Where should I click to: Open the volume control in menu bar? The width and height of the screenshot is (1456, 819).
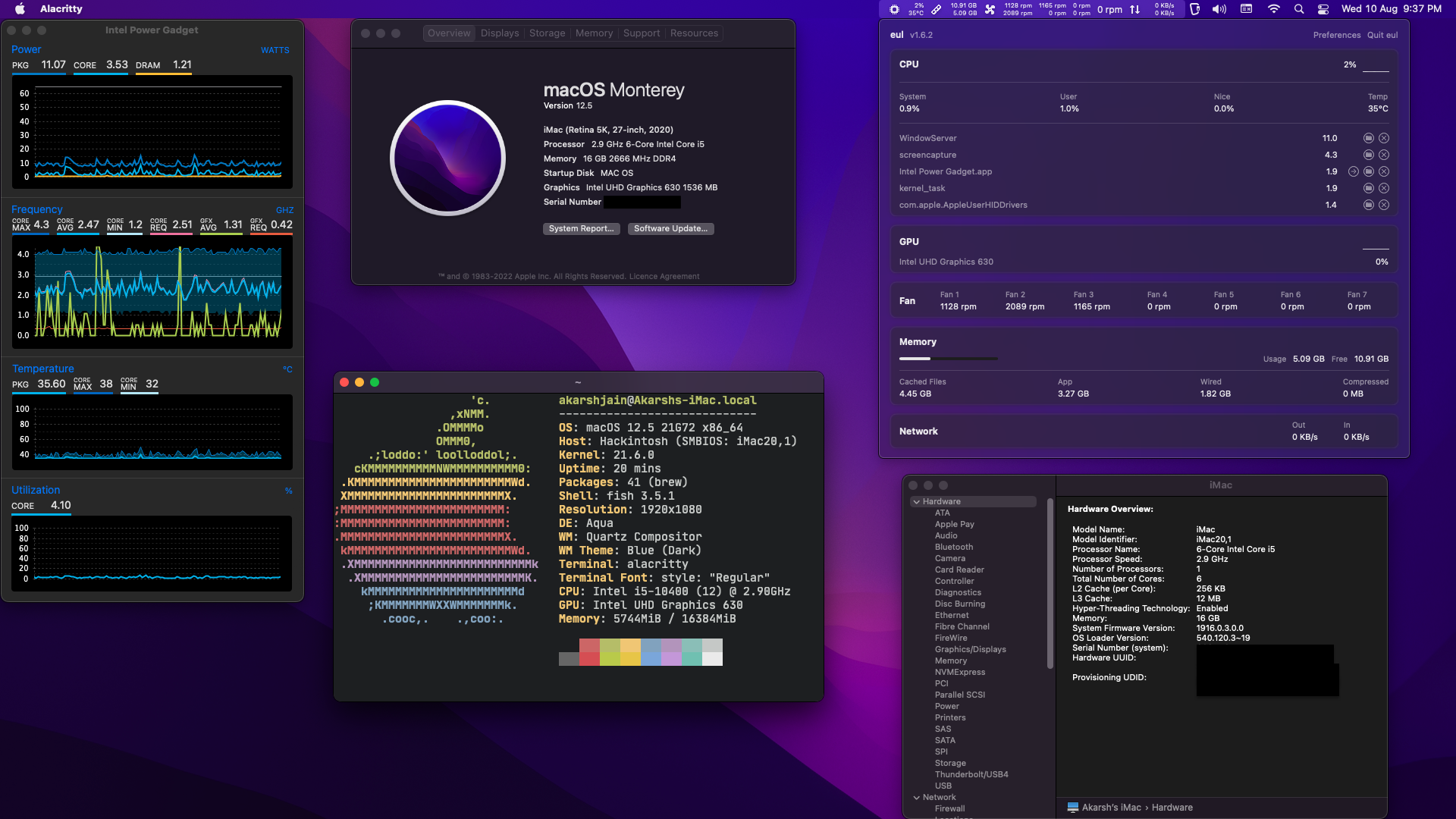coord(1219,9)
